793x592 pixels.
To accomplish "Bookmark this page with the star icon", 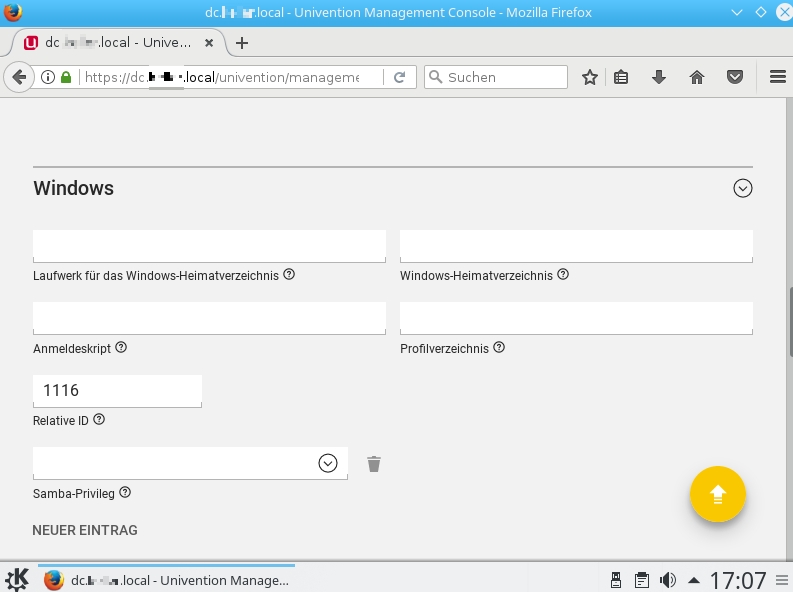I will 590,77.
